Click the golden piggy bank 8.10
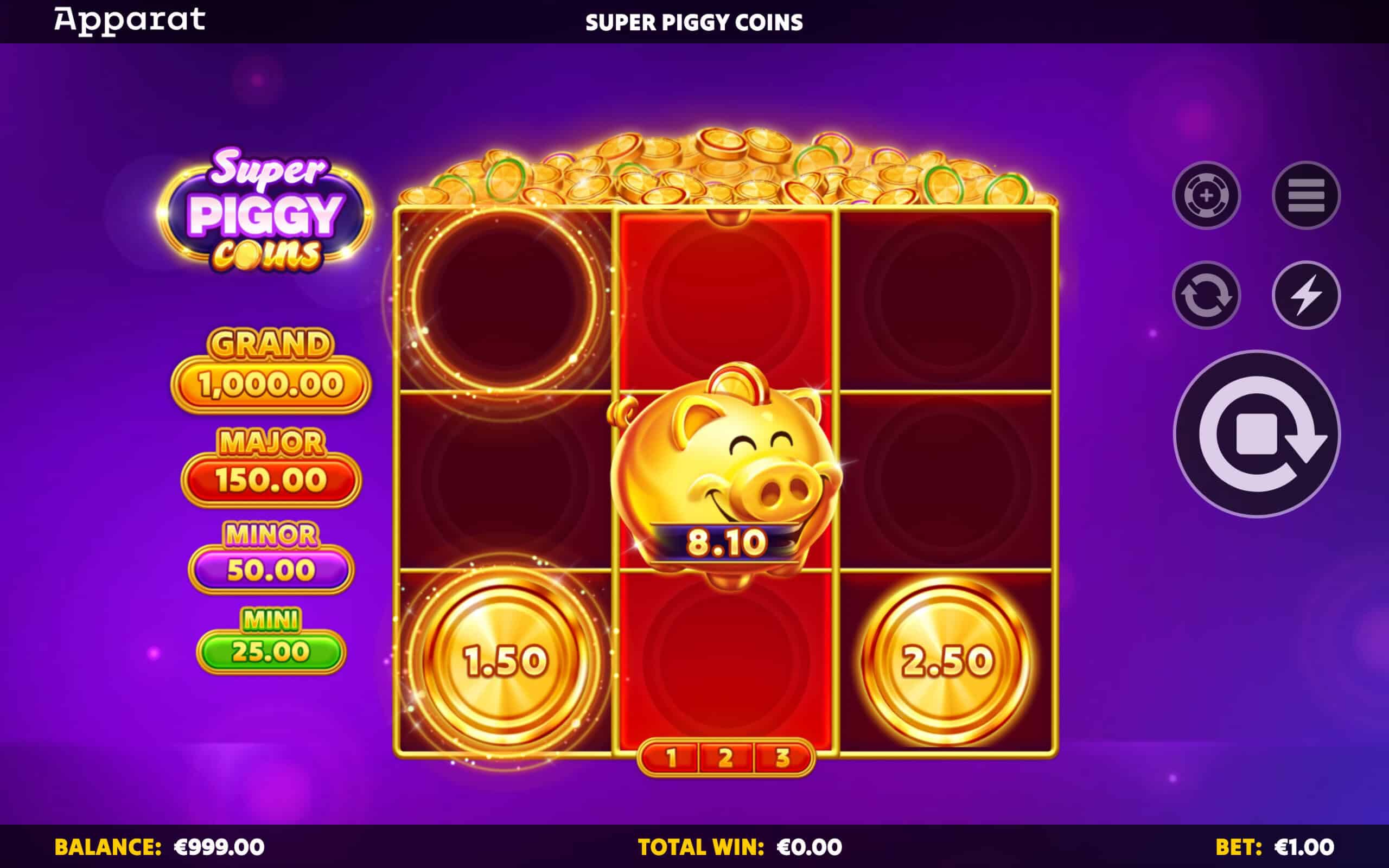This screenshot has height=868, width=1389. 724,474
